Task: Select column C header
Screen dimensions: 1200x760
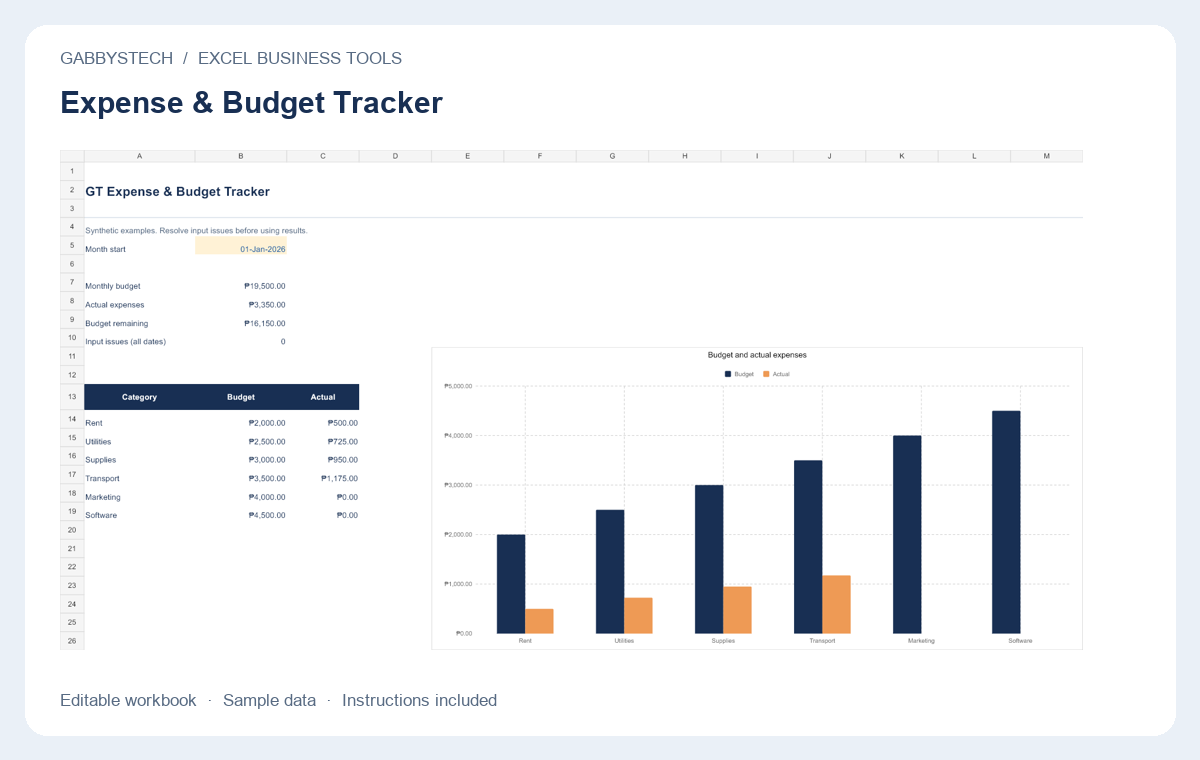Action: click(323, 156)
